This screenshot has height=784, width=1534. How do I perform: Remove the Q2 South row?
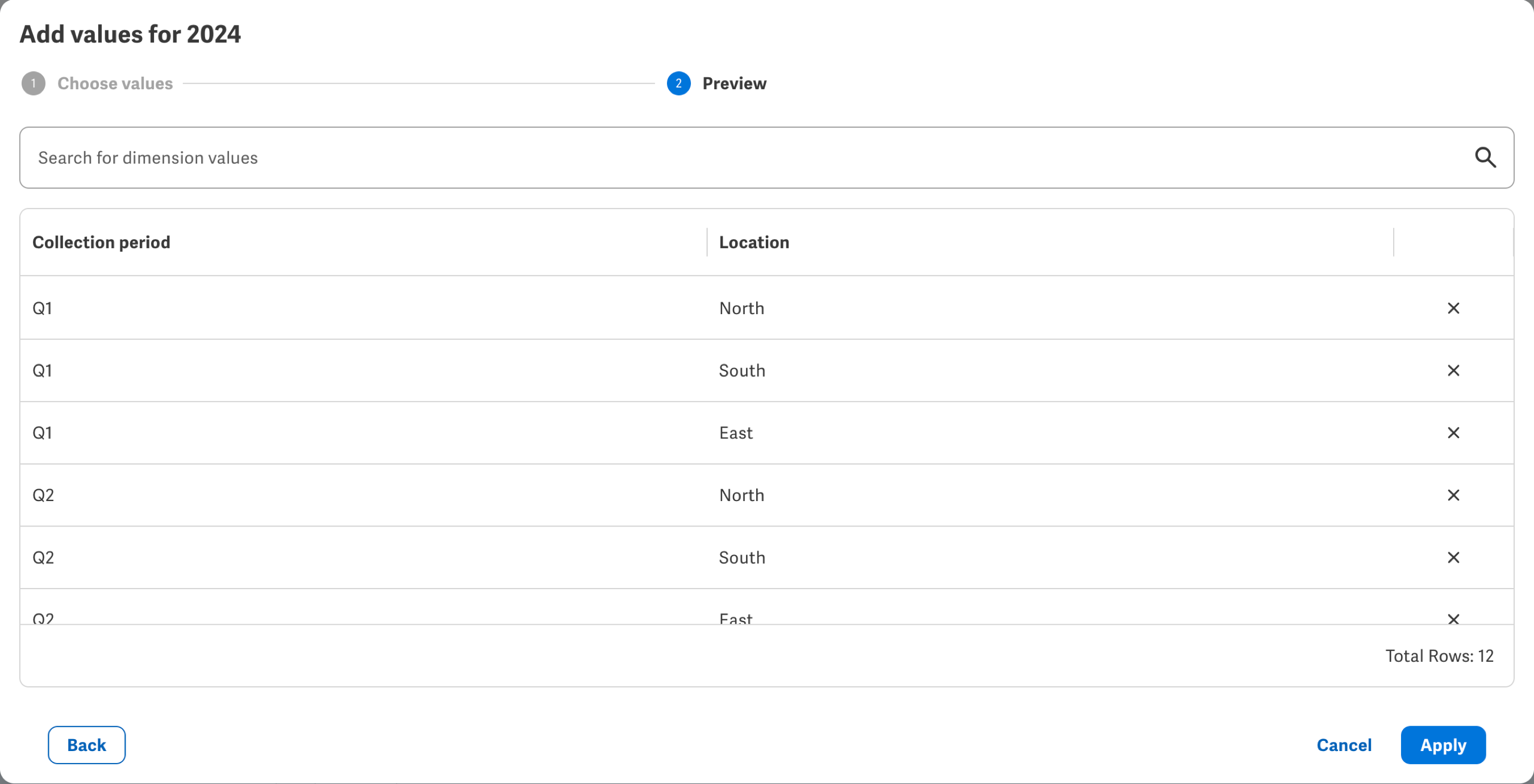tap(1453, 557)
